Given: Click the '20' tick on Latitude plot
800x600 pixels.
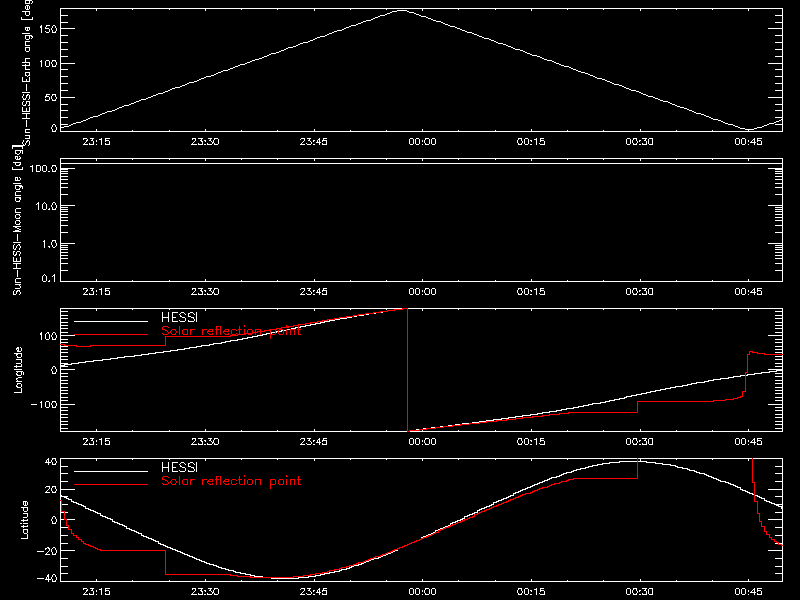Looking at the screenshot, I should (51, 489).
